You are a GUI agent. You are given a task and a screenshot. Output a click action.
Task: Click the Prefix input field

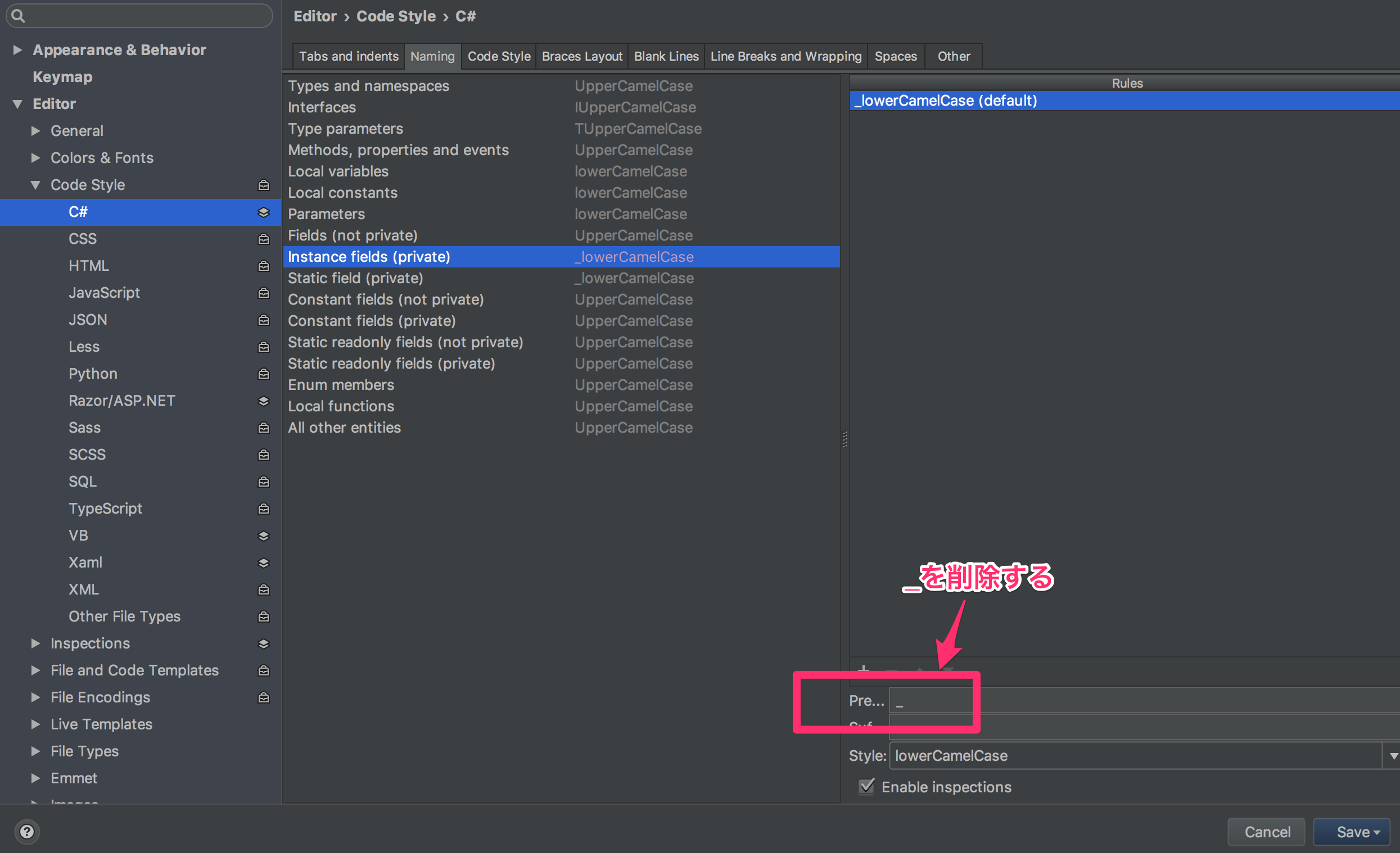(x=1144, y=701)
